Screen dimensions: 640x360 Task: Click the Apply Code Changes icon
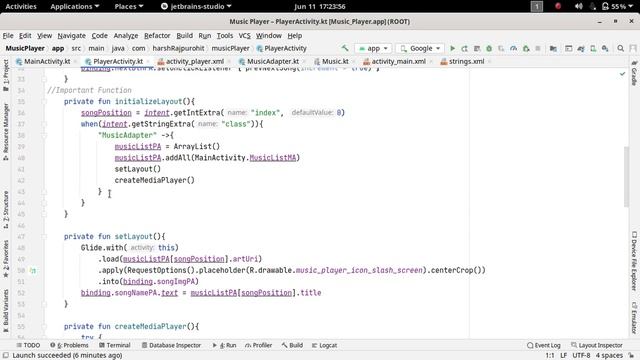pos(477,48)
